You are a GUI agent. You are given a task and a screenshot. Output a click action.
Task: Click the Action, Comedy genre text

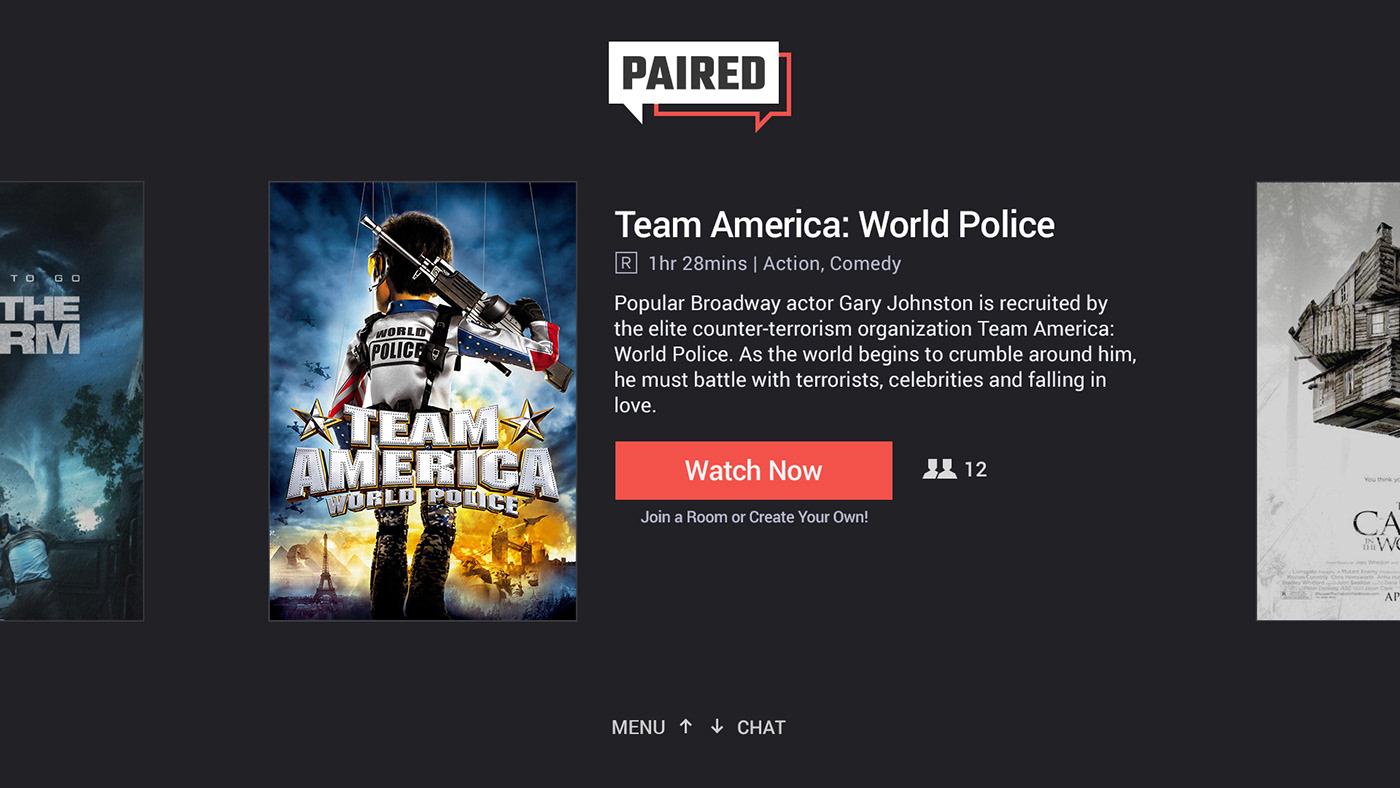(x=832, y=264)
